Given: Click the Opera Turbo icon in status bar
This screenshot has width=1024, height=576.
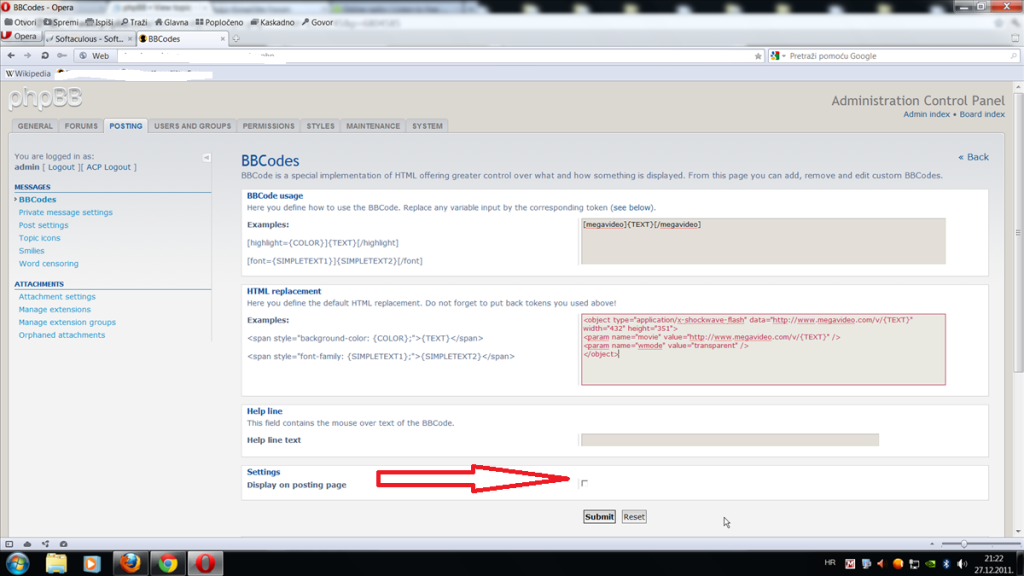Looking at the screenshot, I should [x=63, y=543].
